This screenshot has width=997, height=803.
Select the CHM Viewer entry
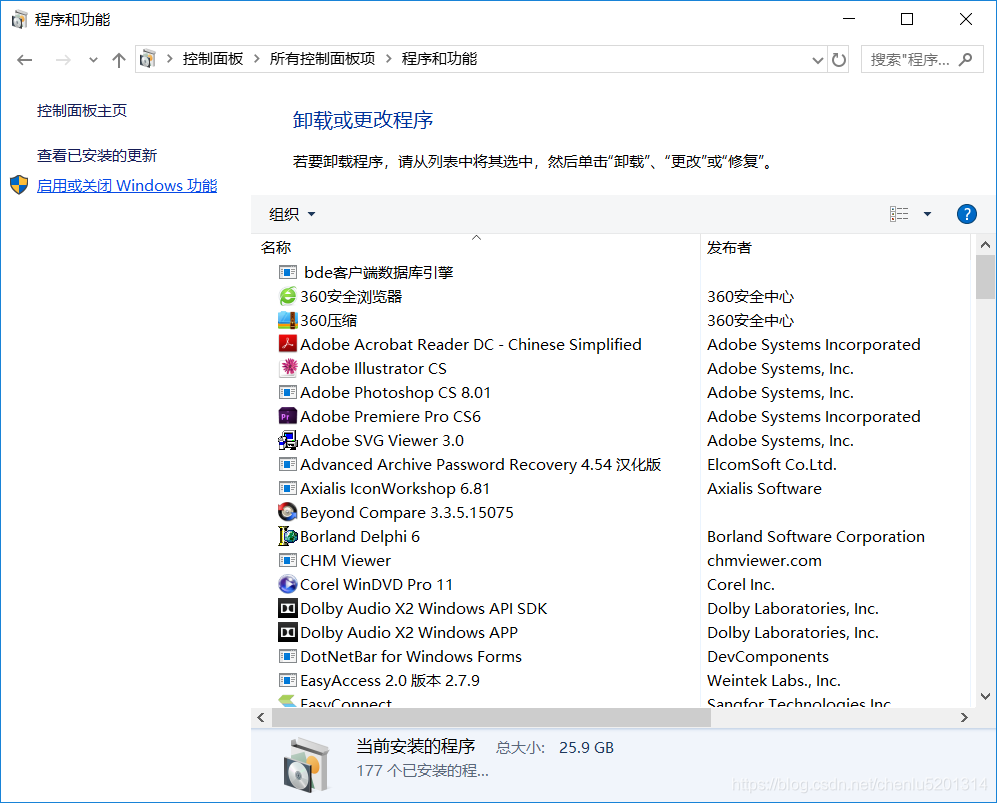[345, 560]
